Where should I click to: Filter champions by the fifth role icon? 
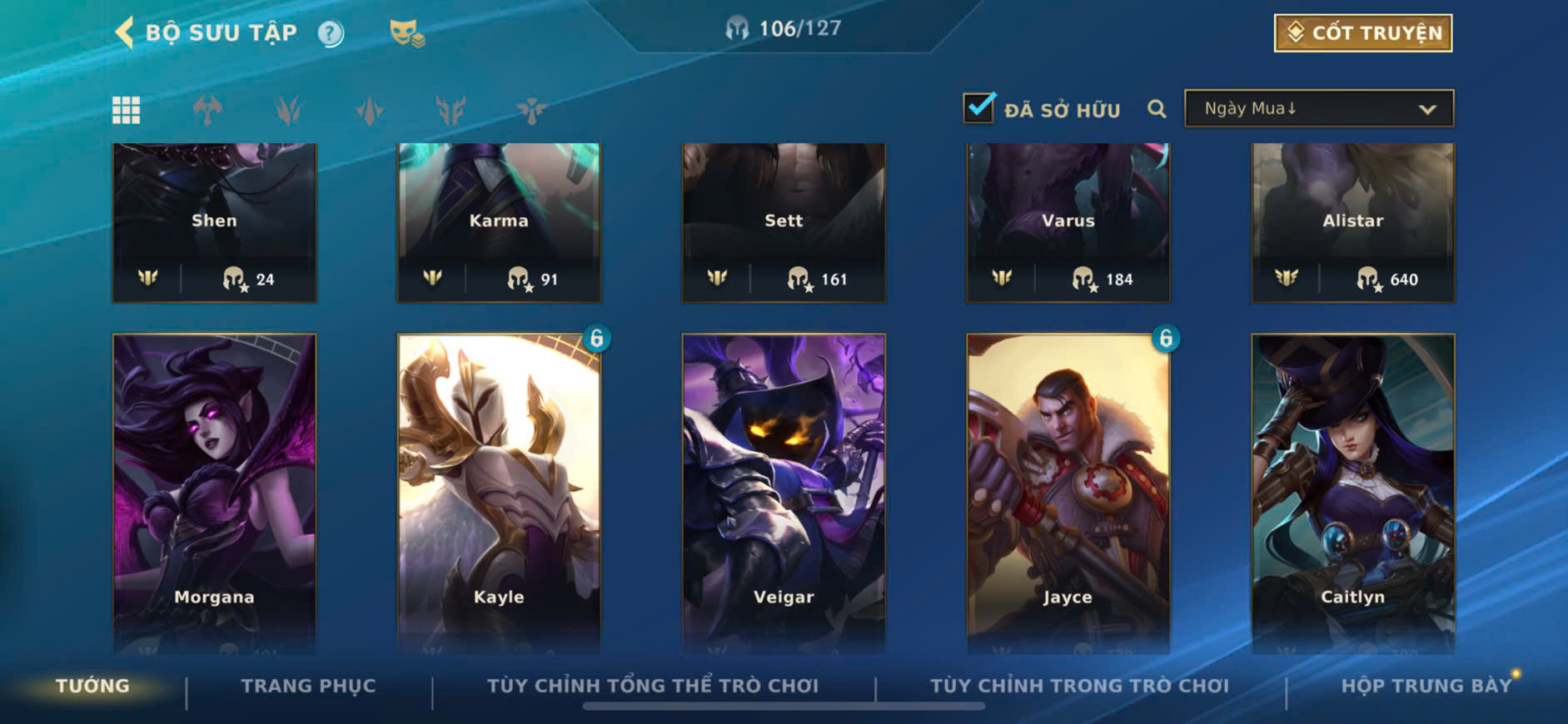click(531, 110)
